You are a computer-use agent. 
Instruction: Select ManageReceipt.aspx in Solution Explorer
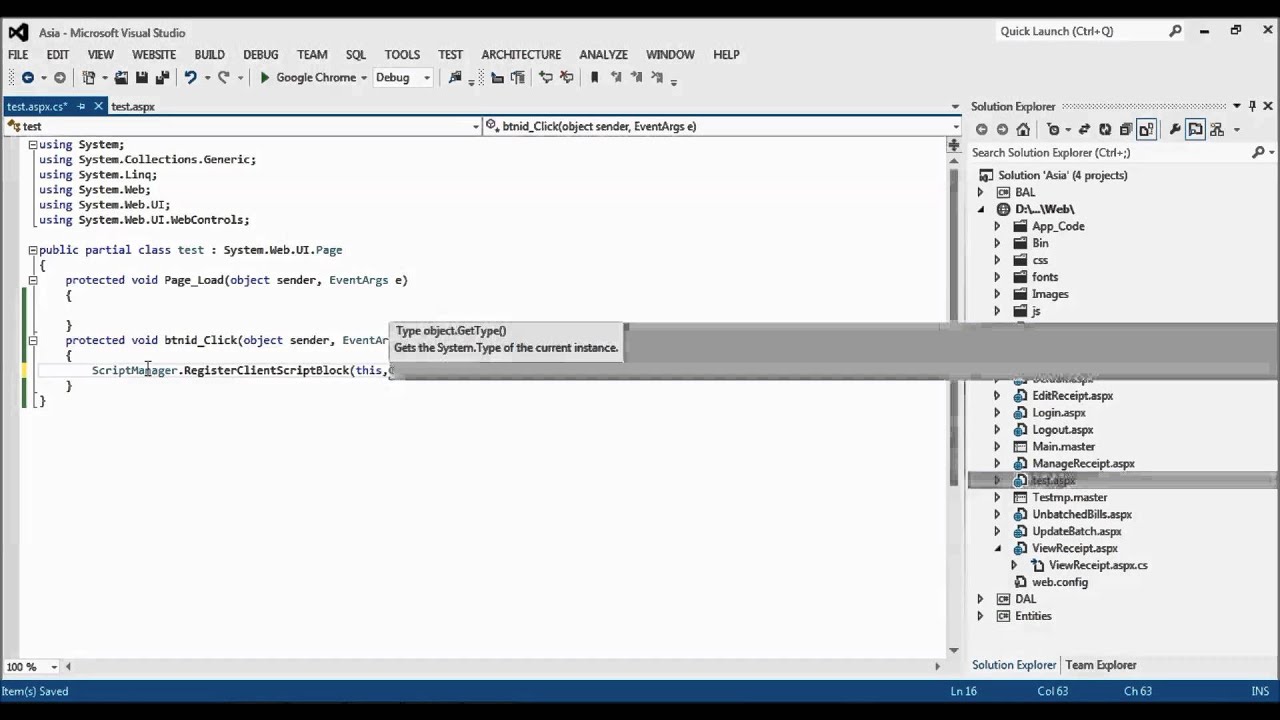(x=1083, y=463)
